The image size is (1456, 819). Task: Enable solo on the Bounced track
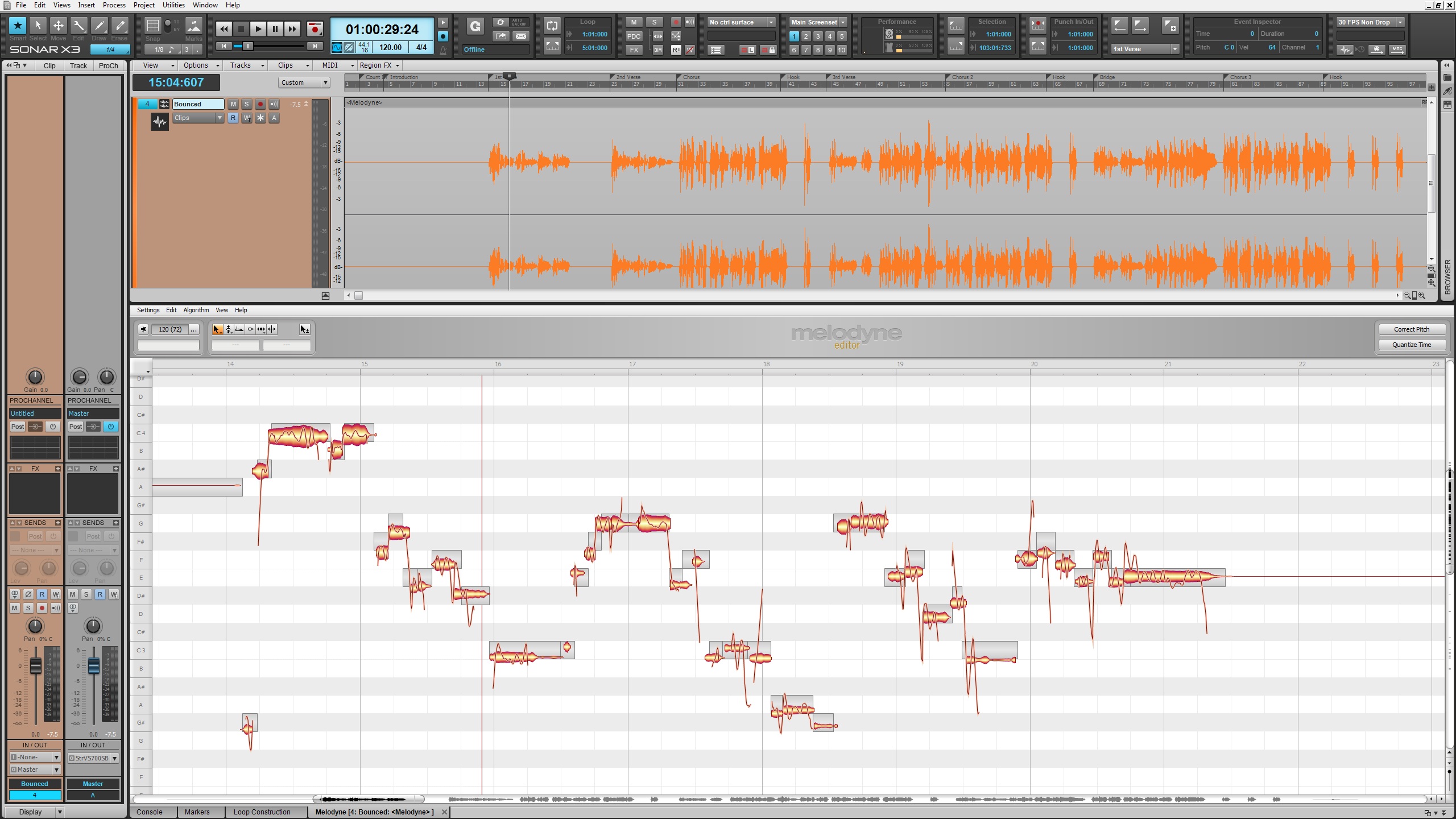tap(248, 104)
